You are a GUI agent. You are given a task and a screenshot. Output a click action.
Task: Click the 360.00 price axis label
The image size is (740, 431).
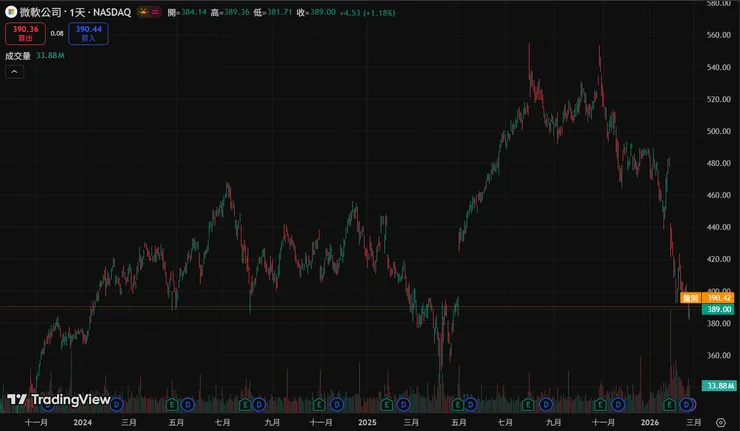[719, 355]
